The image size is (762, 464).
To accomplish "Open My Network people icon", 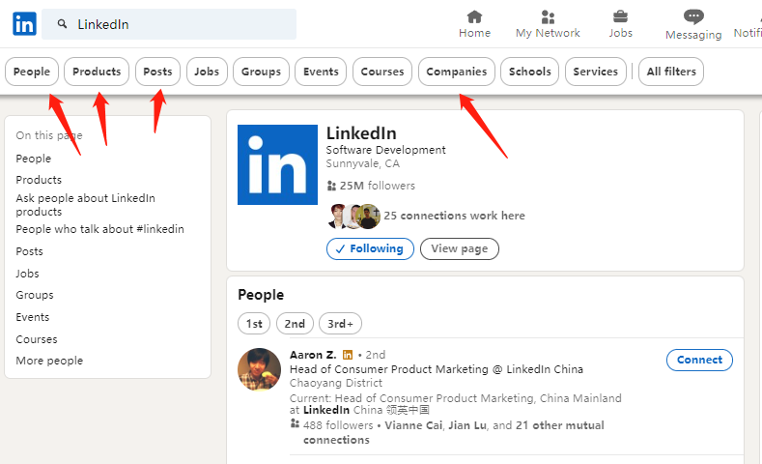I will point(548,17).
